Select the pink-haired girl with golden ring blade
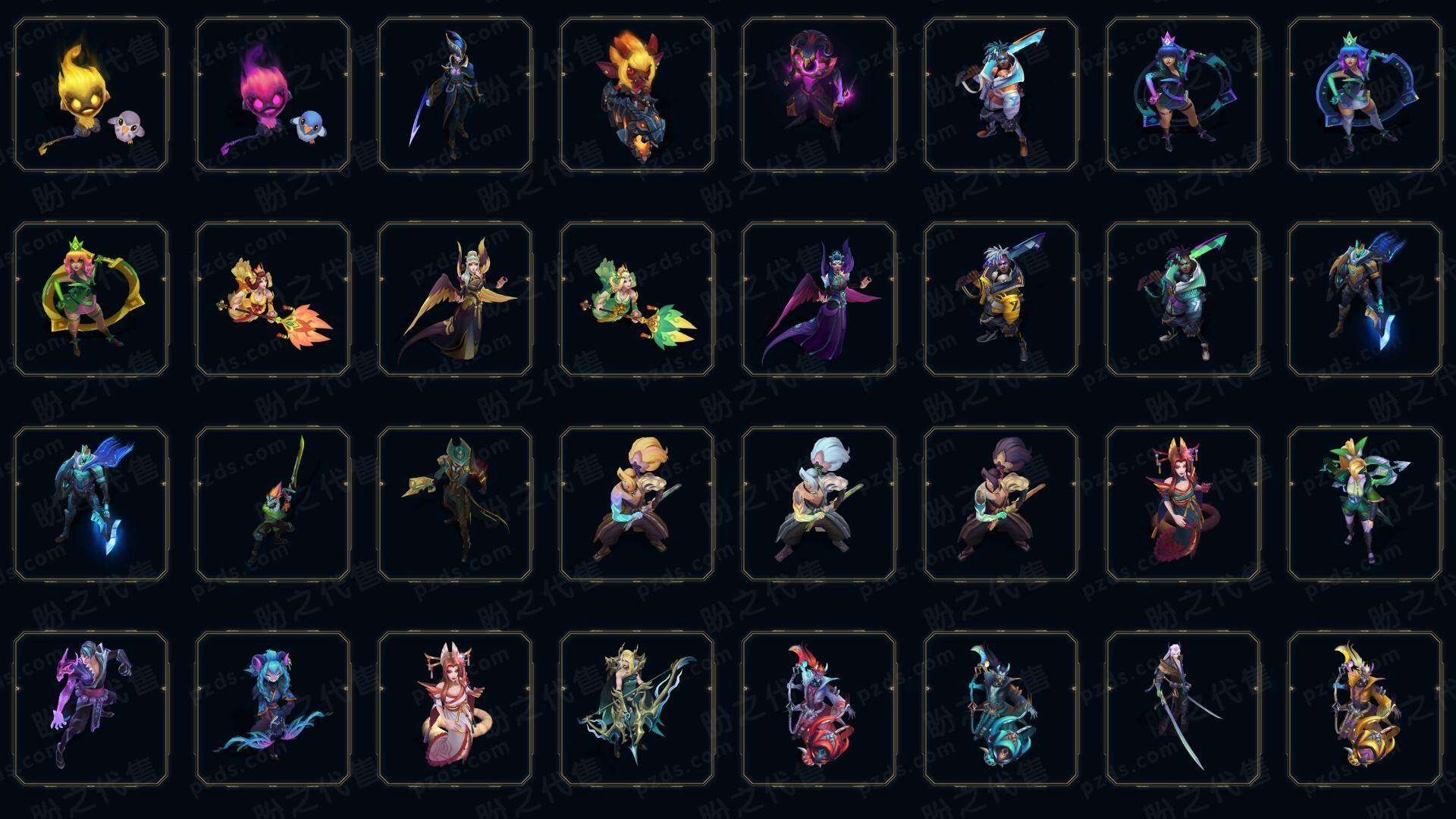This screenshot has height=819, width=1456. (x=91, y=299)
